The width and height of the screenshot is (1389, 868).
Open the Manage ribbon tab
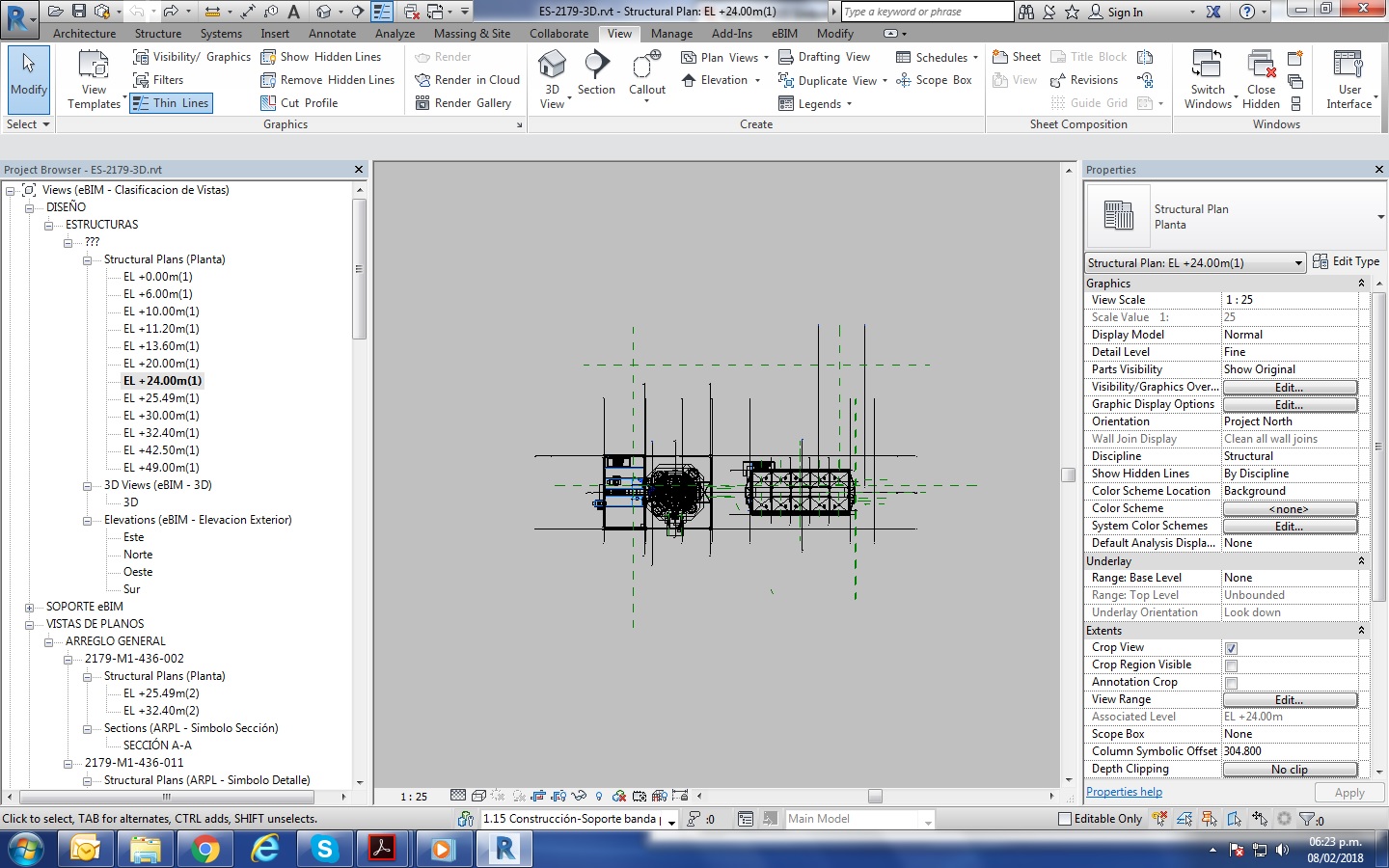pyautogui.click(x=671, y=33)
